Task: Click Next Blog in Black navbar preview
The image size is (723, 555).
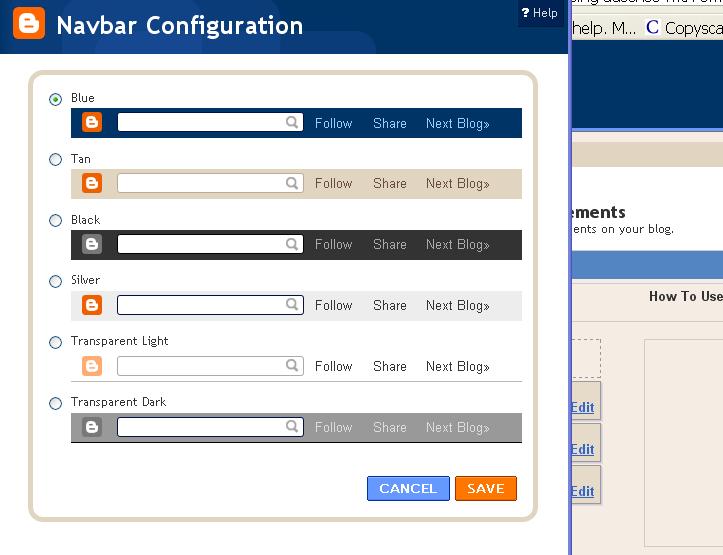Action: pos(457,245)
